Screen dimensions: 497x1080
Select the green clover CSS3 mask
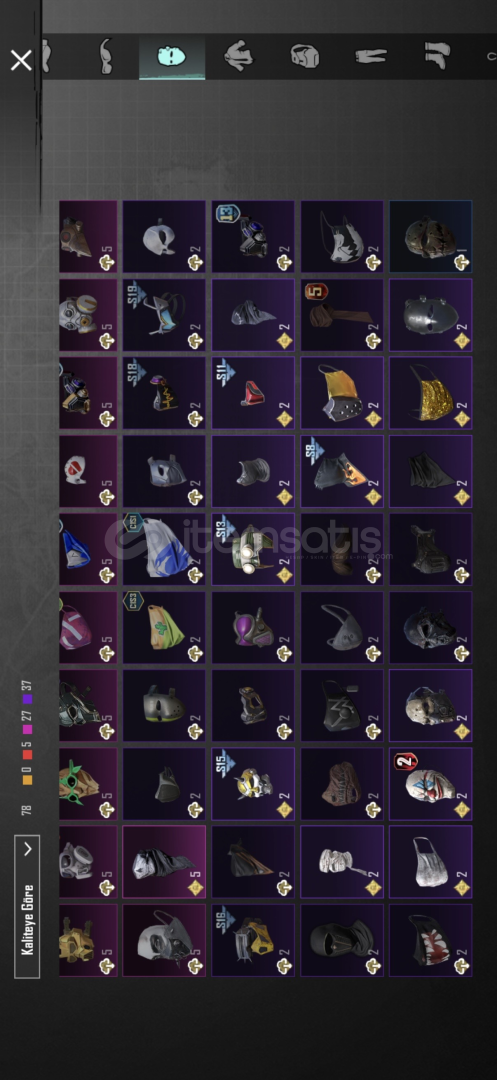[164, 627]
